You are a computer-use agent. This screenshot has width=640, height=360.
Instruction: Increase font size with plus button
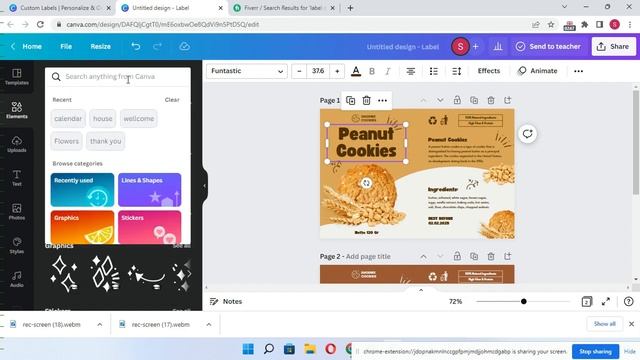(337, 71)
